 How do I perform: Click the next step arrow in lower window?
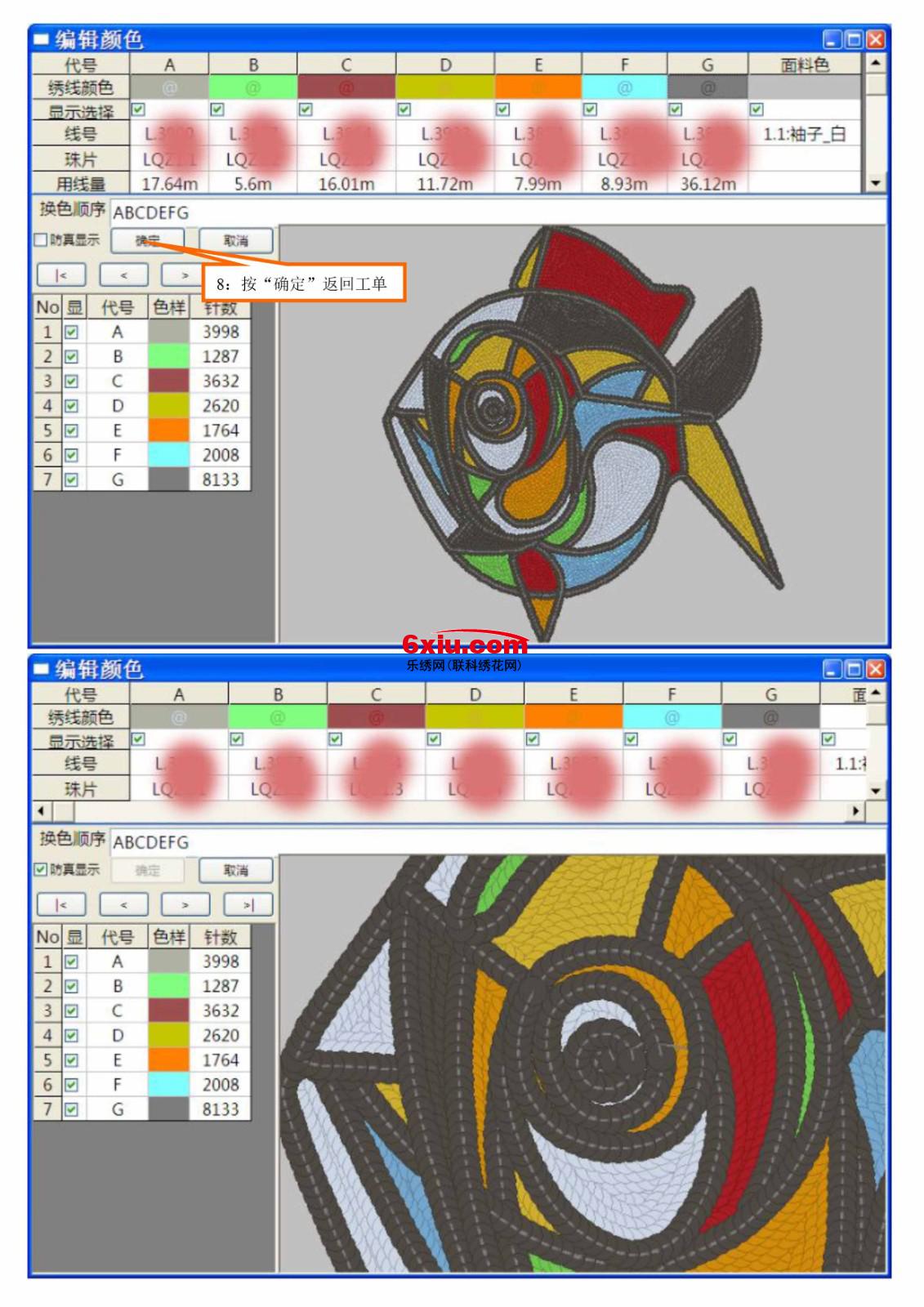[x=185, y=904]
